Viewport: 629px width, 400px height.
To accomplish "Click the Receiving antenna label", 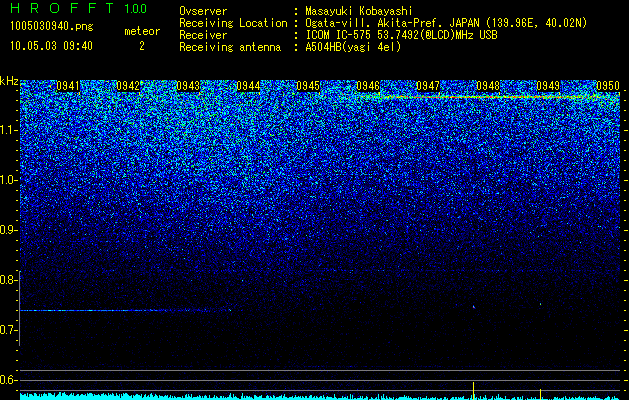I will (230, 47).
